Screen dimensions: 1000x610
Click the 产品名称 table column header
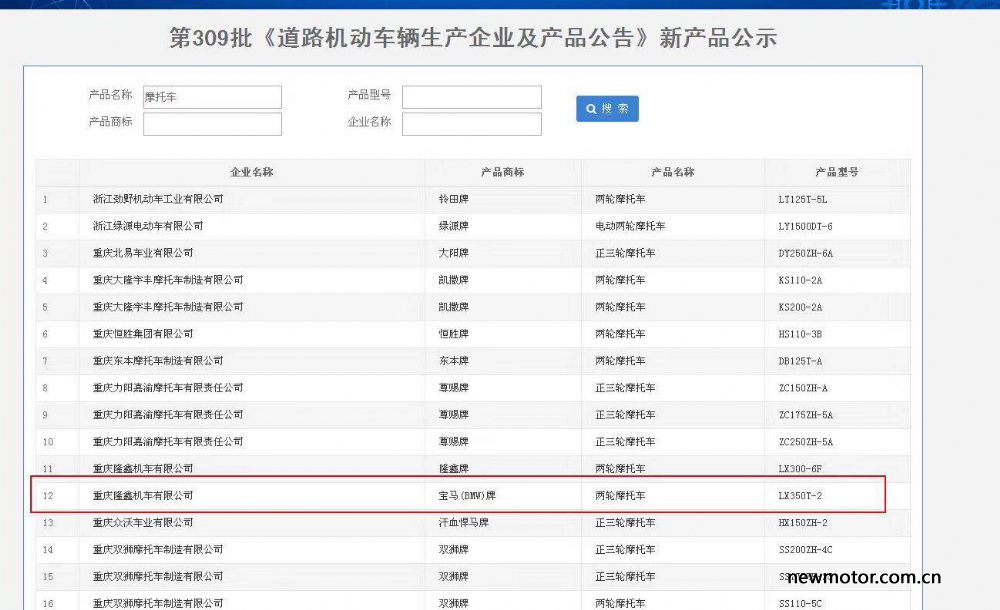pyautogui.click(x=673, y=172)
